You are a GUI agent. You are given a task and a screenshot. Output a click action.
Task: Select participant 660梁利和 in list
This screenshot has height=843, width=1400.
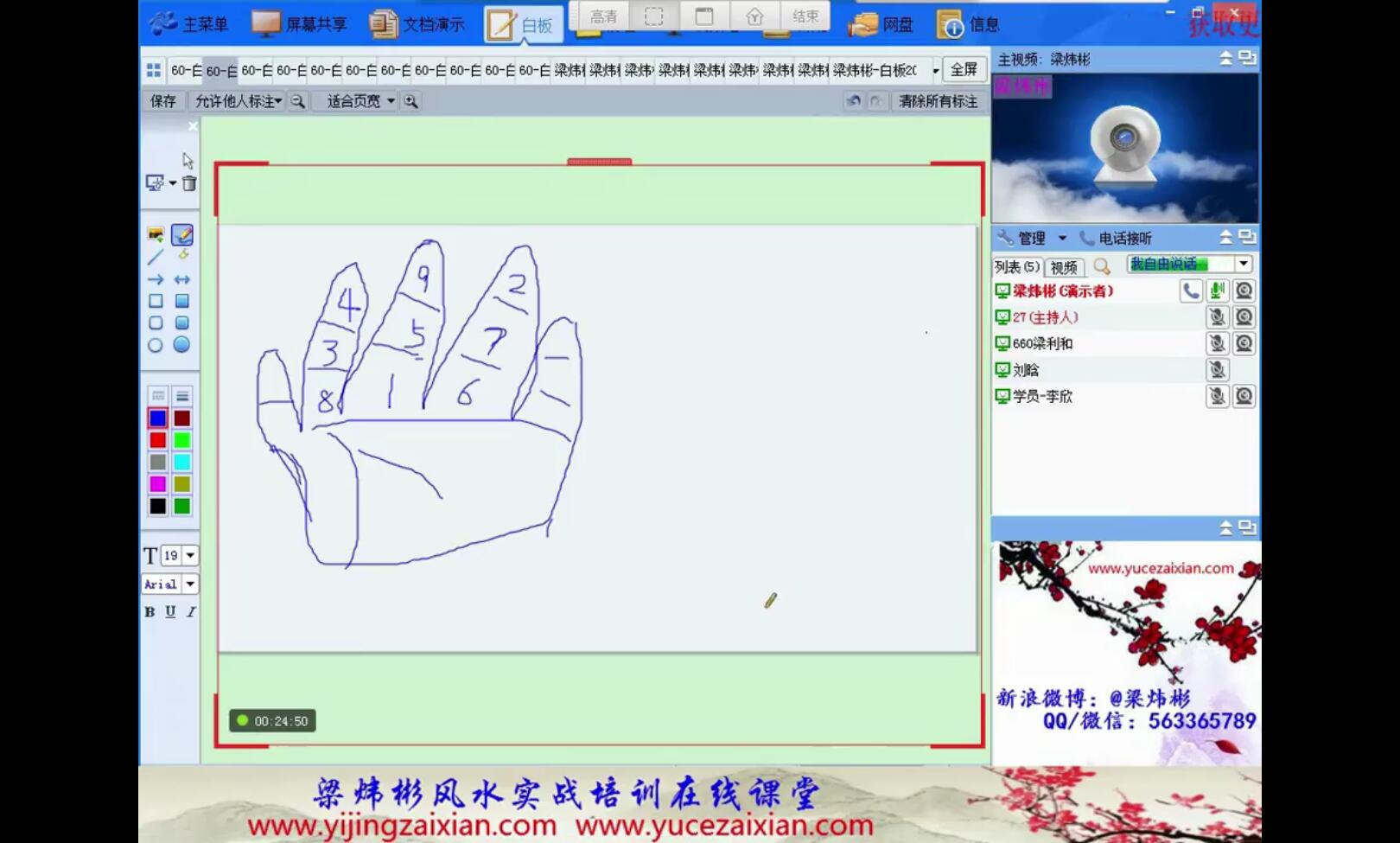coord(1042,343)
